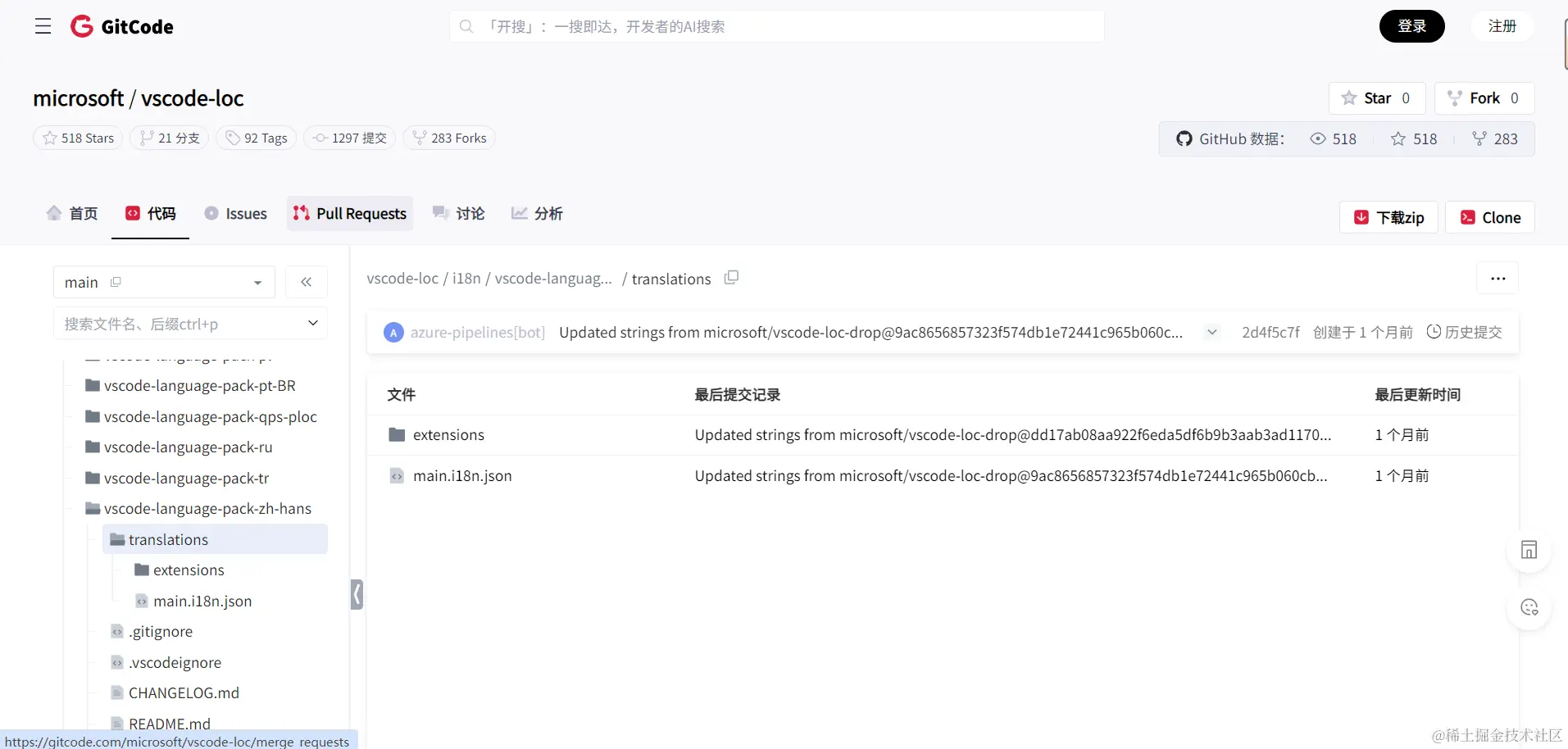Switch to the Pull Requests tab

pos(350,214)
